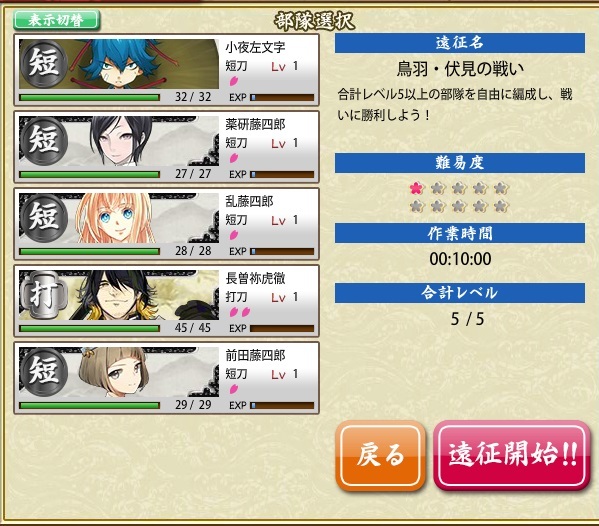Click 薬研藤四郎's green HP bar

[x=89, y=175]
